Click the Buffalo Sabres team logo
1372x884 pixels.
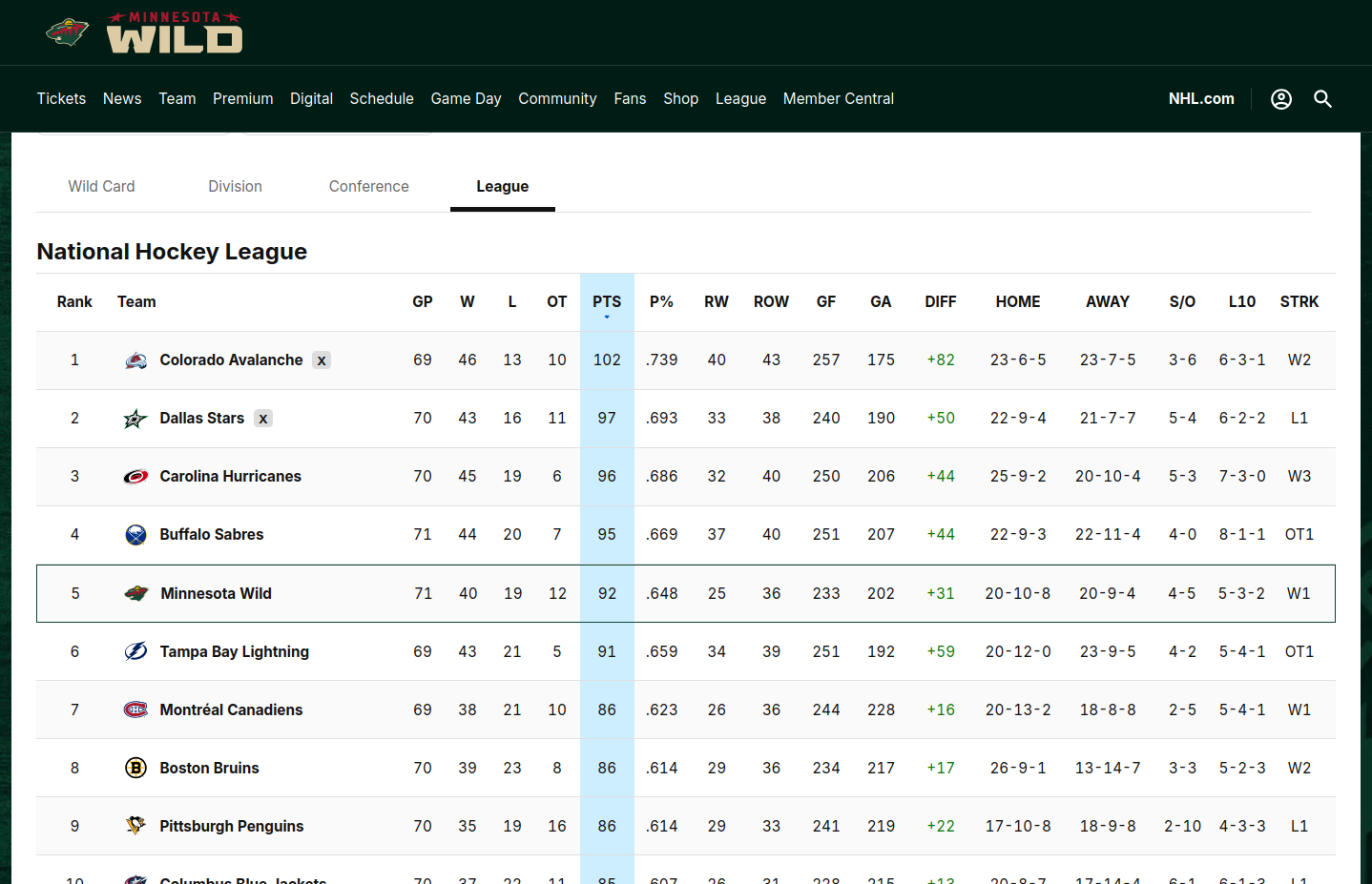pos(136,535)
